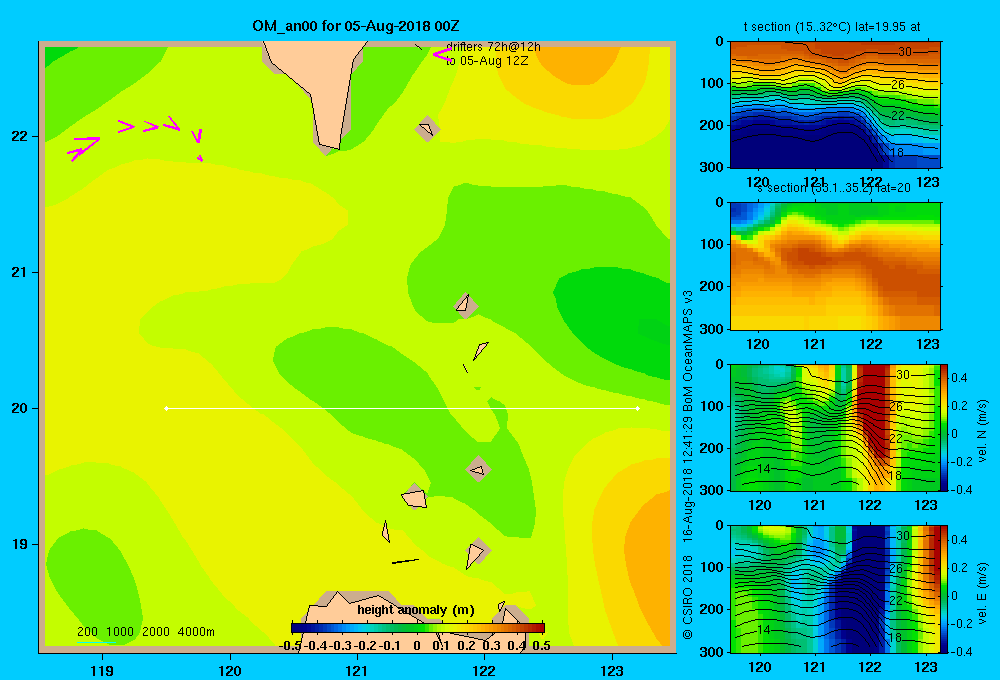Click latitude label 20 on main map axis
Image resolution: width=1000 pixels, height=680 pixels.
point(20,408)
